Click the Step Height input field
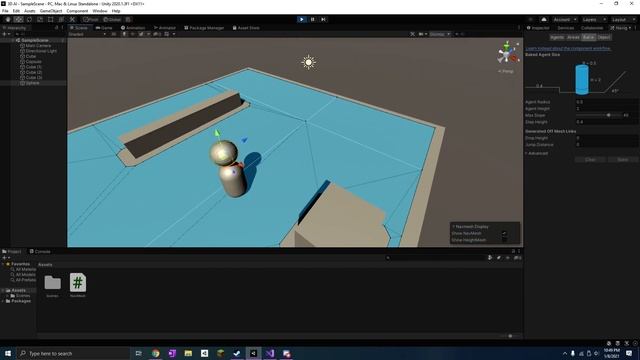This screenshot has width=640, height=360. tap(607, 122)
